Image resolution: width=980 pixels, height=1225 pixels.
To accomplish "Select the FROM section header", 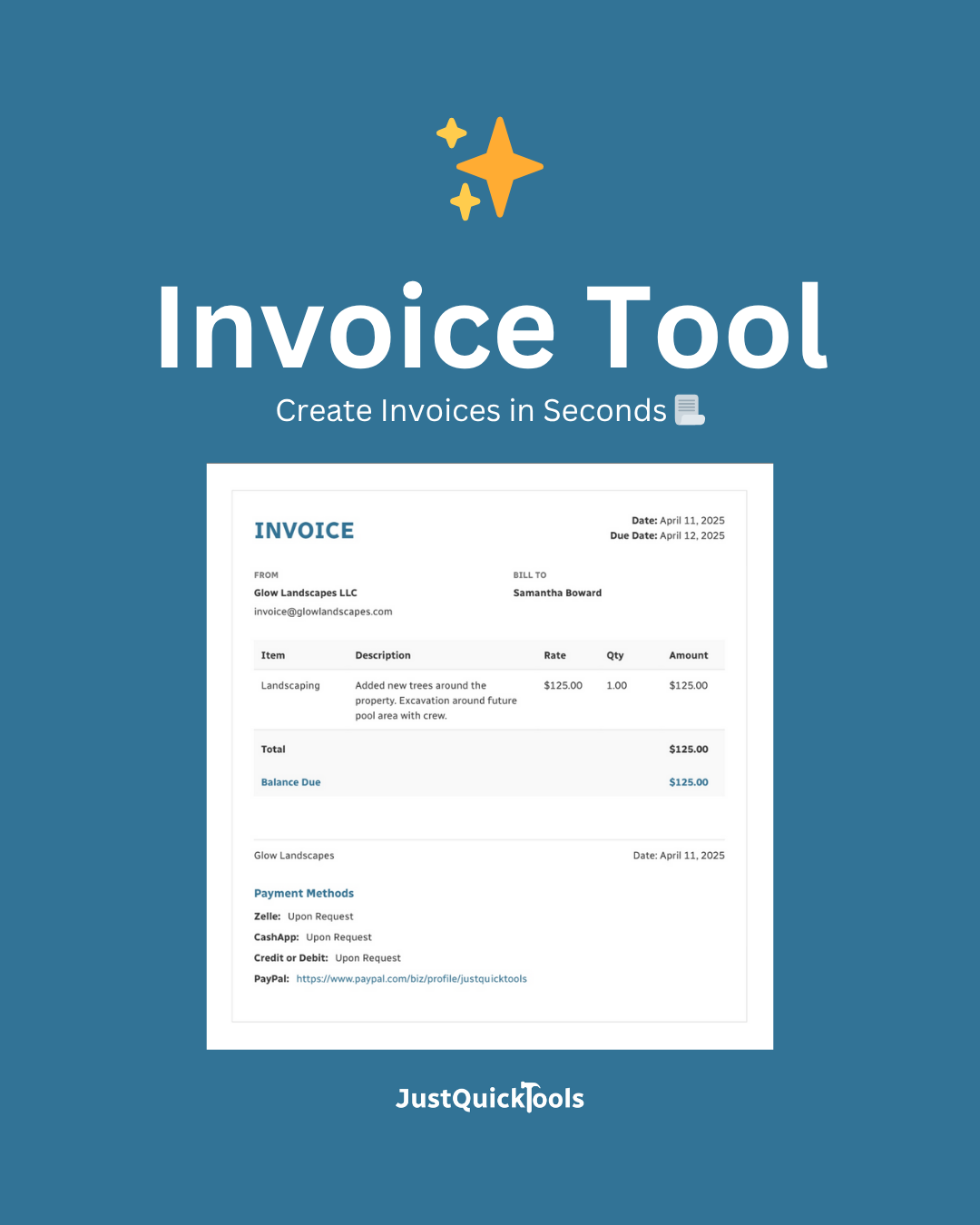I will point(266,574).
